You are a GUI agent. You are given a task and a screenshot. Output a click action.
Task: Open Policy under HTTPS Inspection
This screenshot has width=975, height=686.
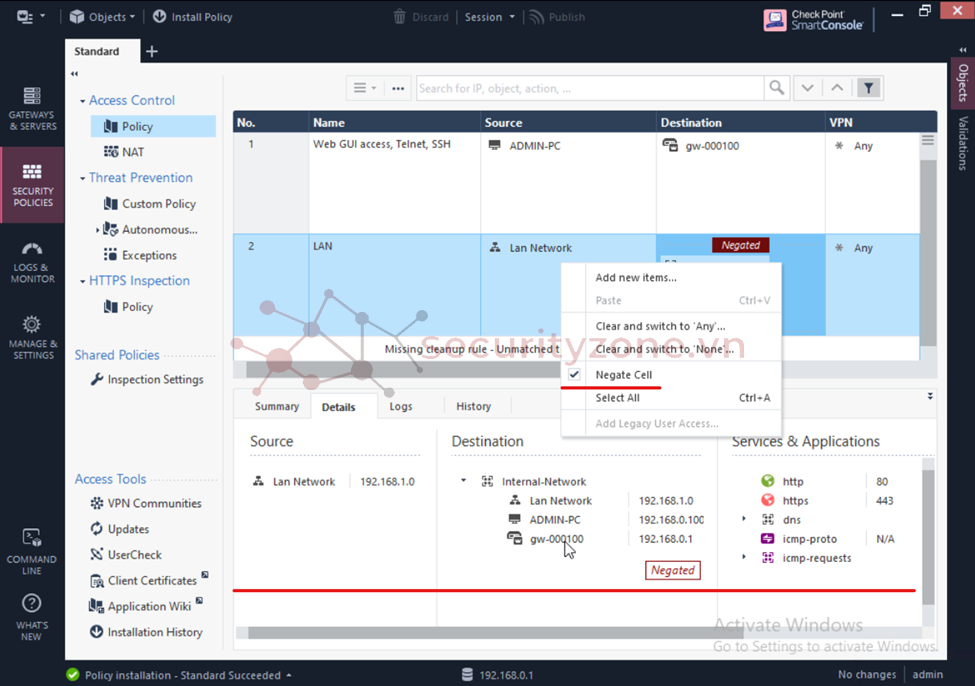(x=129, y=307)
